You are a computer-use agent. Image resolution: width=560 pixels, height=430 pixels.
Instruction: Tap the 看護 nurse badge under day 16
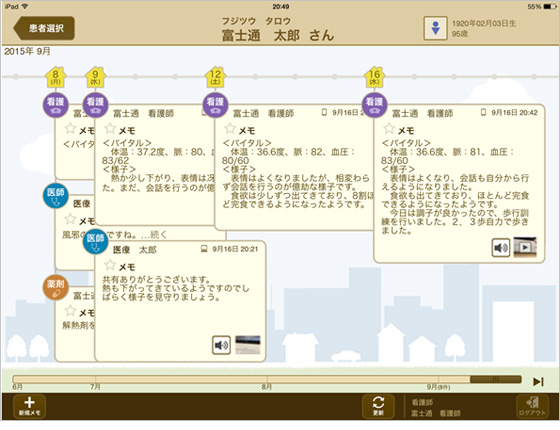click(374, 105)
